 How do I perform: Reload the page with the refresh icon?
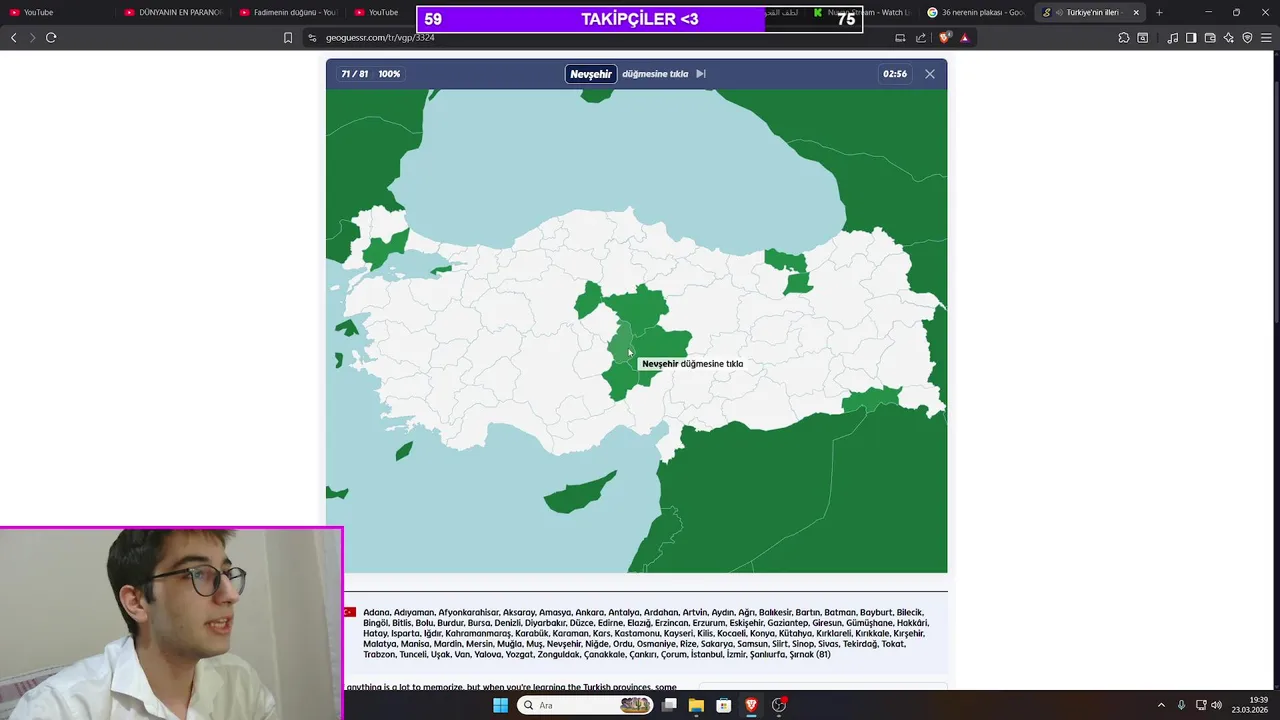(51, 38)
